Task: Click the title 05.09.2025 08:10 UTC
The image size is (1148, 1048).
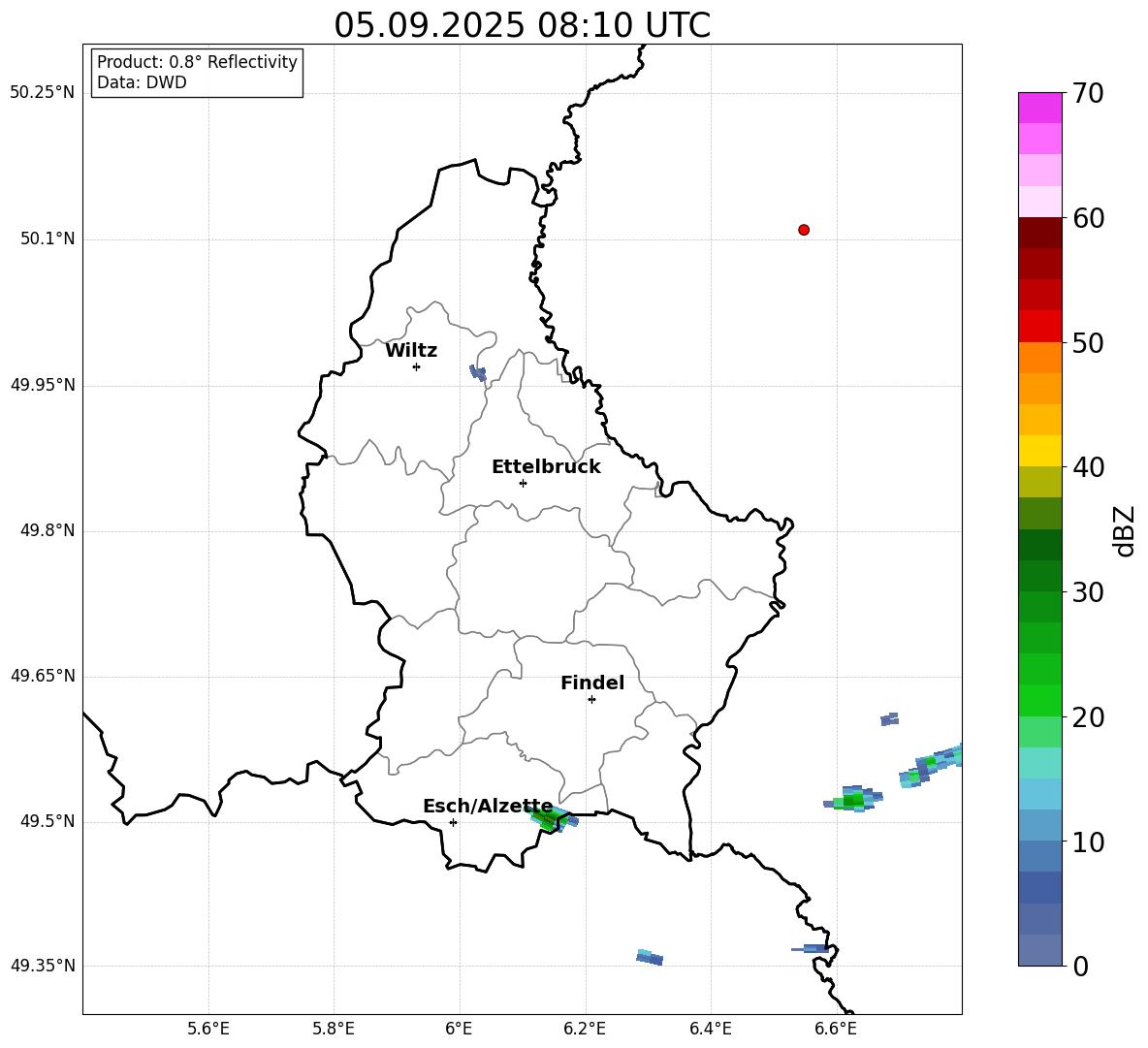Action: point(522,25)
